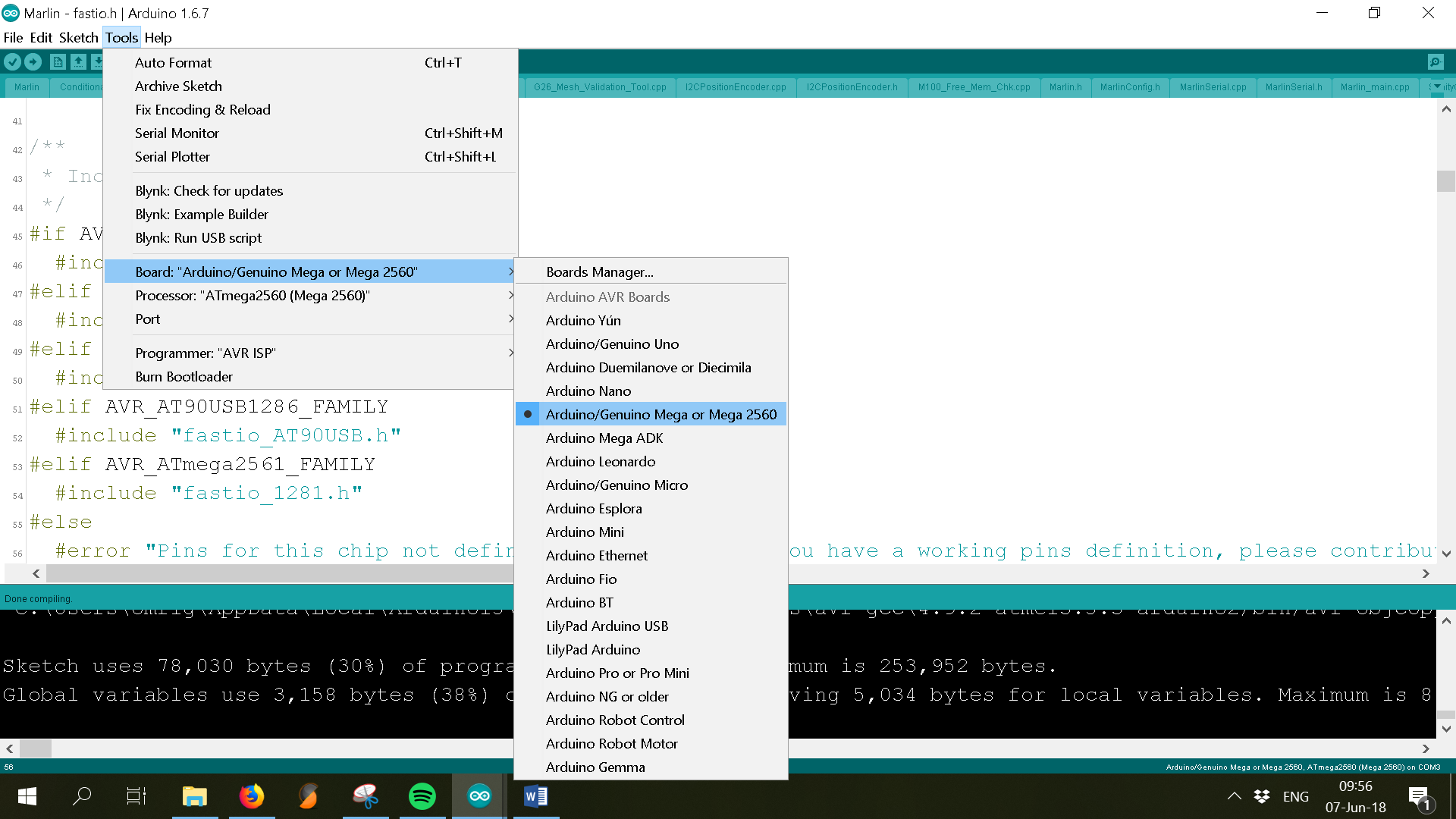This screenshot has width=1456, height=819.
Task: Open the tab list dropdown arrow
Action: [x=1437, y=86]
